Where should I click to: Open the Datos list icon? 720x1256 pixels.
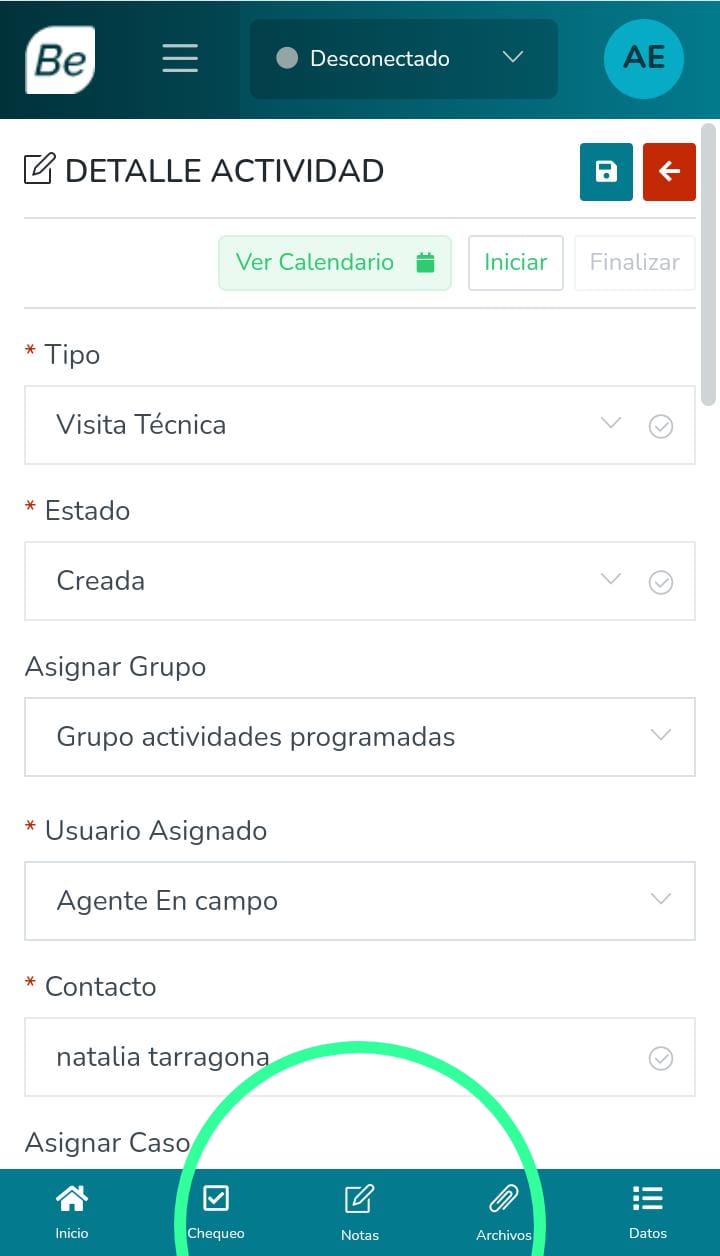648,1211
